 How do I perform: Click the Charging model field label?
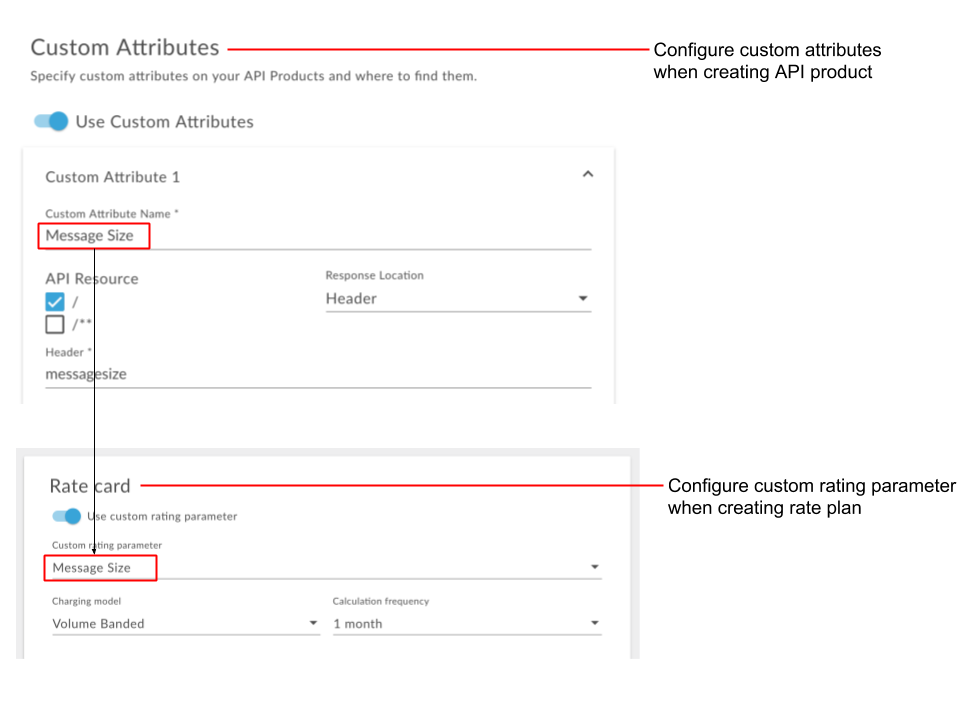pos(86,601)
